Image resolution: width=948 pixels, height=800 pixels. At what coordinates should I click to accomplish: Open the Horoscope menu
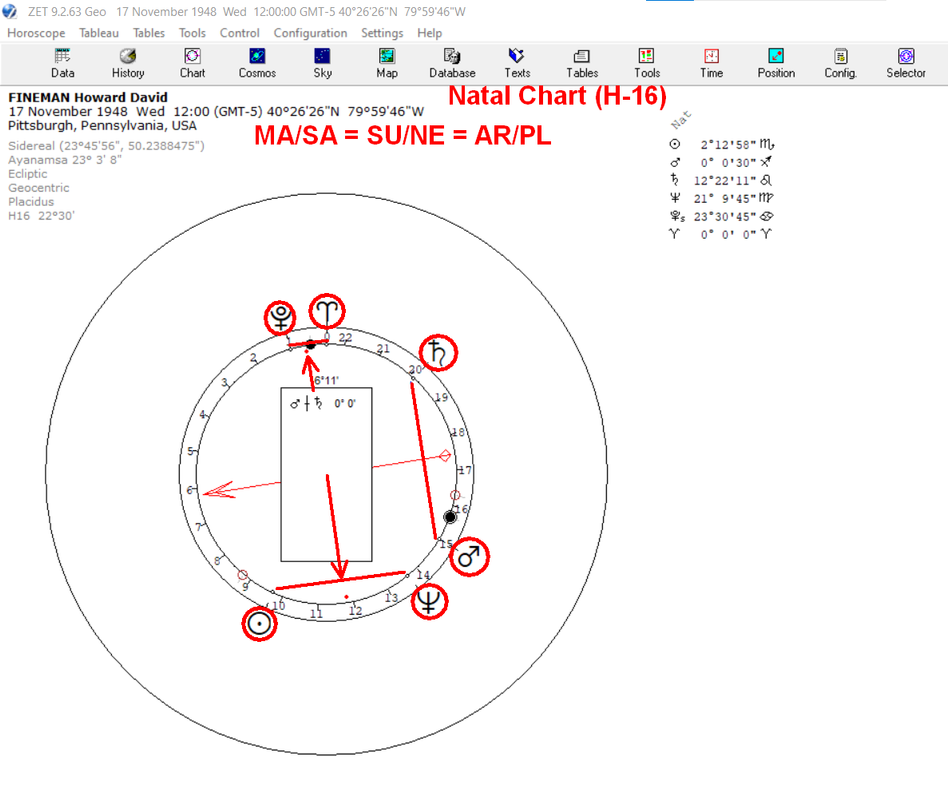[36, 33]
